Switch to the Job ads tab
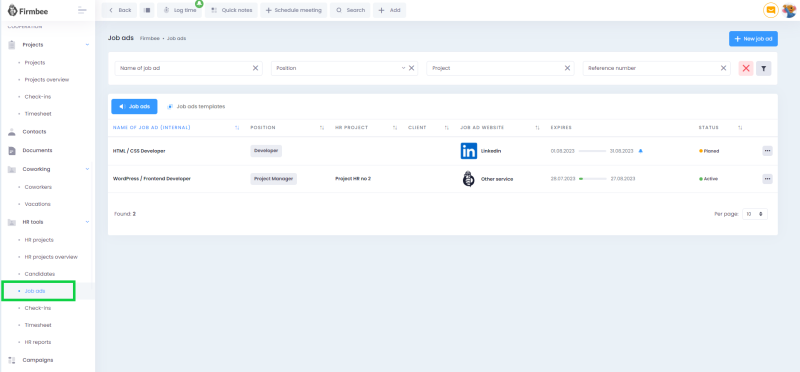This screenshot has width=800, height=372. (134, 107)
